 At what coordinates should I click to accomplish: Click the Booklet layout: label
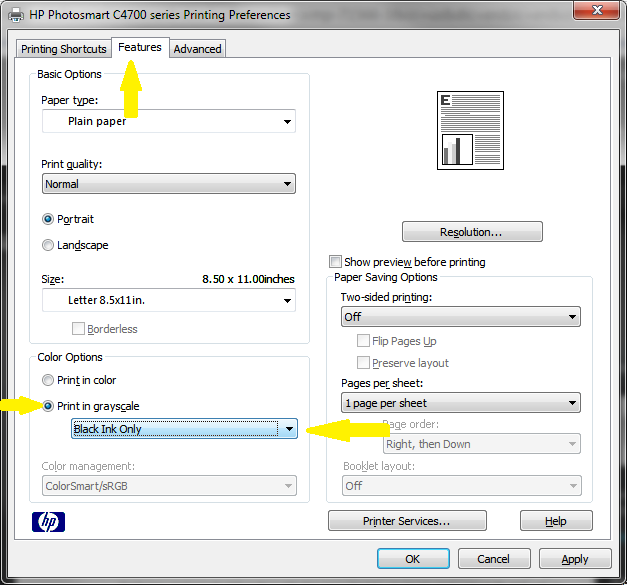coord(379,466)
